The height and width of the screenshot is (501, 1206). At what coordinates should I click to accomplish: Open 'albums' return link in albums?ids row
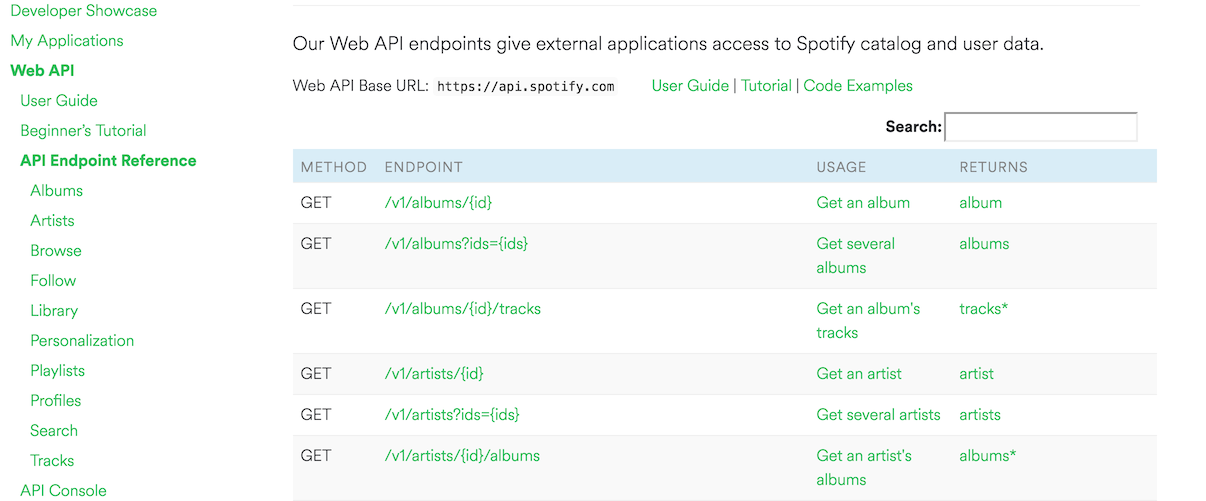[x=984, y=244]
